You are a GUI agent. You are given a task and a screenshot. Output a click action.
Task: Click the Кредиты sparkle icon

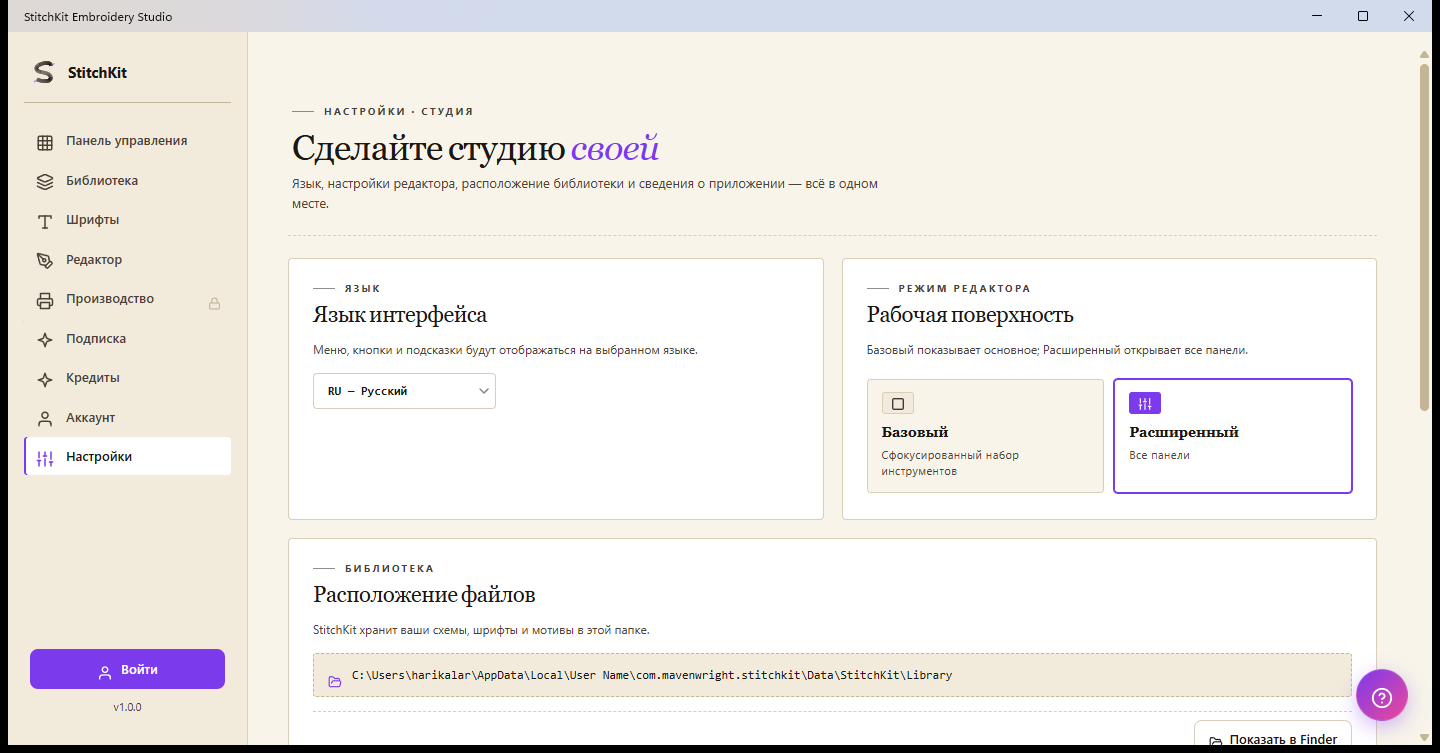click(45, 379)
